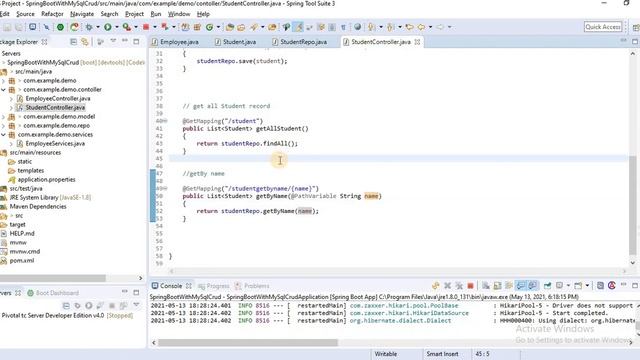This screenshot has width=640, height=360.
Task: Switch to Student.java editor tab
Action: click(239, 42)
